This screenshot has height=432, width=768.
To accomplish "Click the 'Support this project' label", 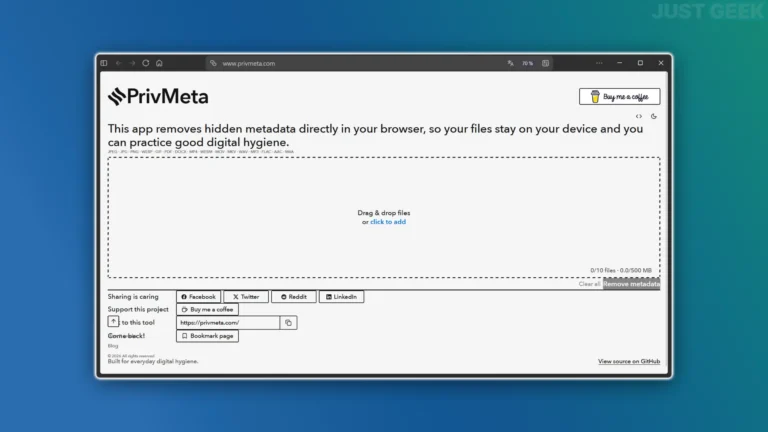I will [138, 310].
